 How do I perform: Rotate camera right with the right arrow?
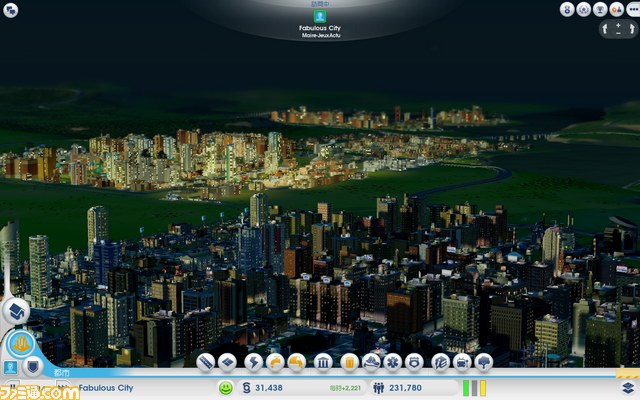point(632,29)
